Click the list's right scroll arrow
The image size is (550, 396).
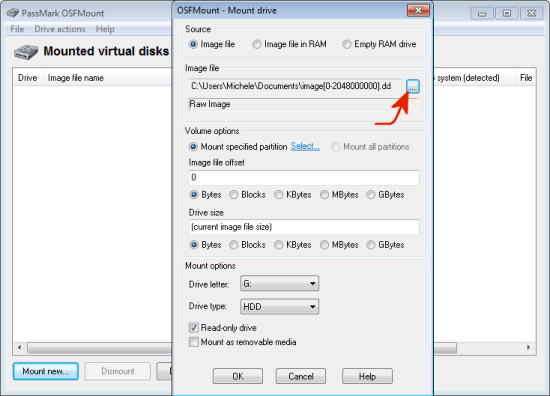pyautogui.click(x=528, y=348)
